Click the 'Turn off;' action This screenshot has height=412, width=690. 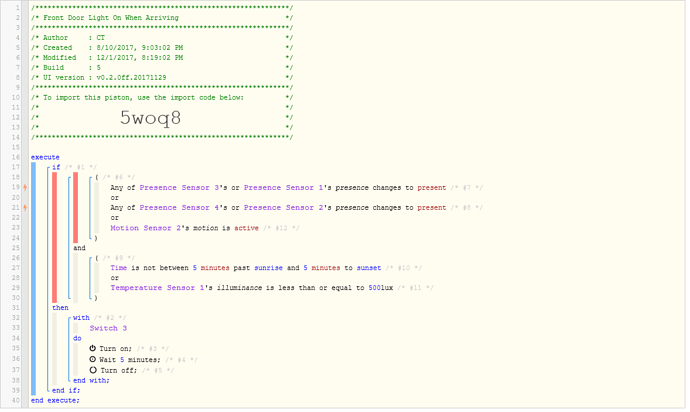(x=119, y=371)
